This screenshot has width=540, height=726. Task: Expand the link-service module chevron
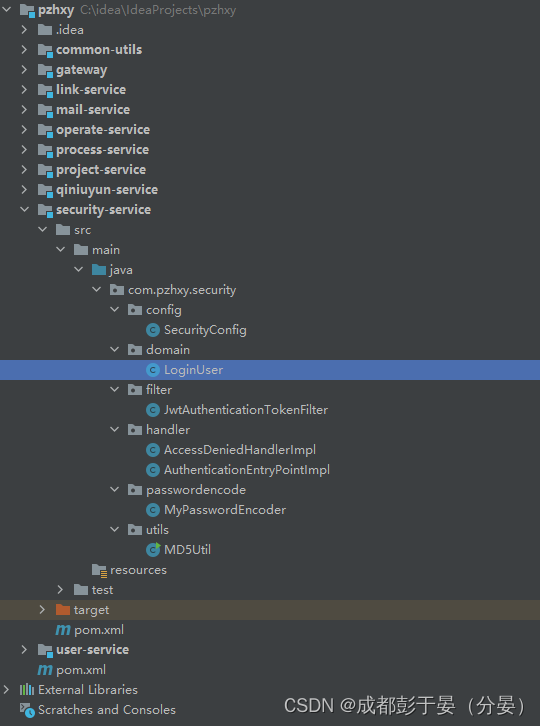24,89
